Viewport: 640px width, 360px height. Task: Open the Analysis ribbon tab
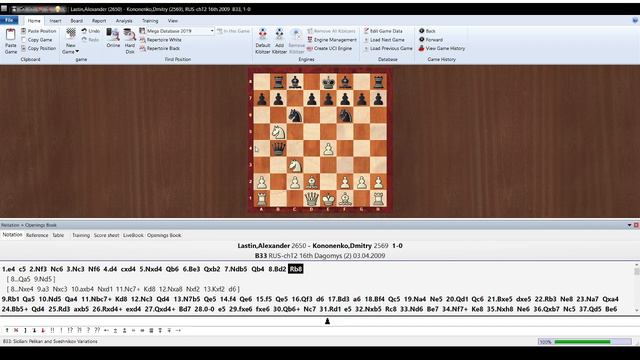coord(124,21)
